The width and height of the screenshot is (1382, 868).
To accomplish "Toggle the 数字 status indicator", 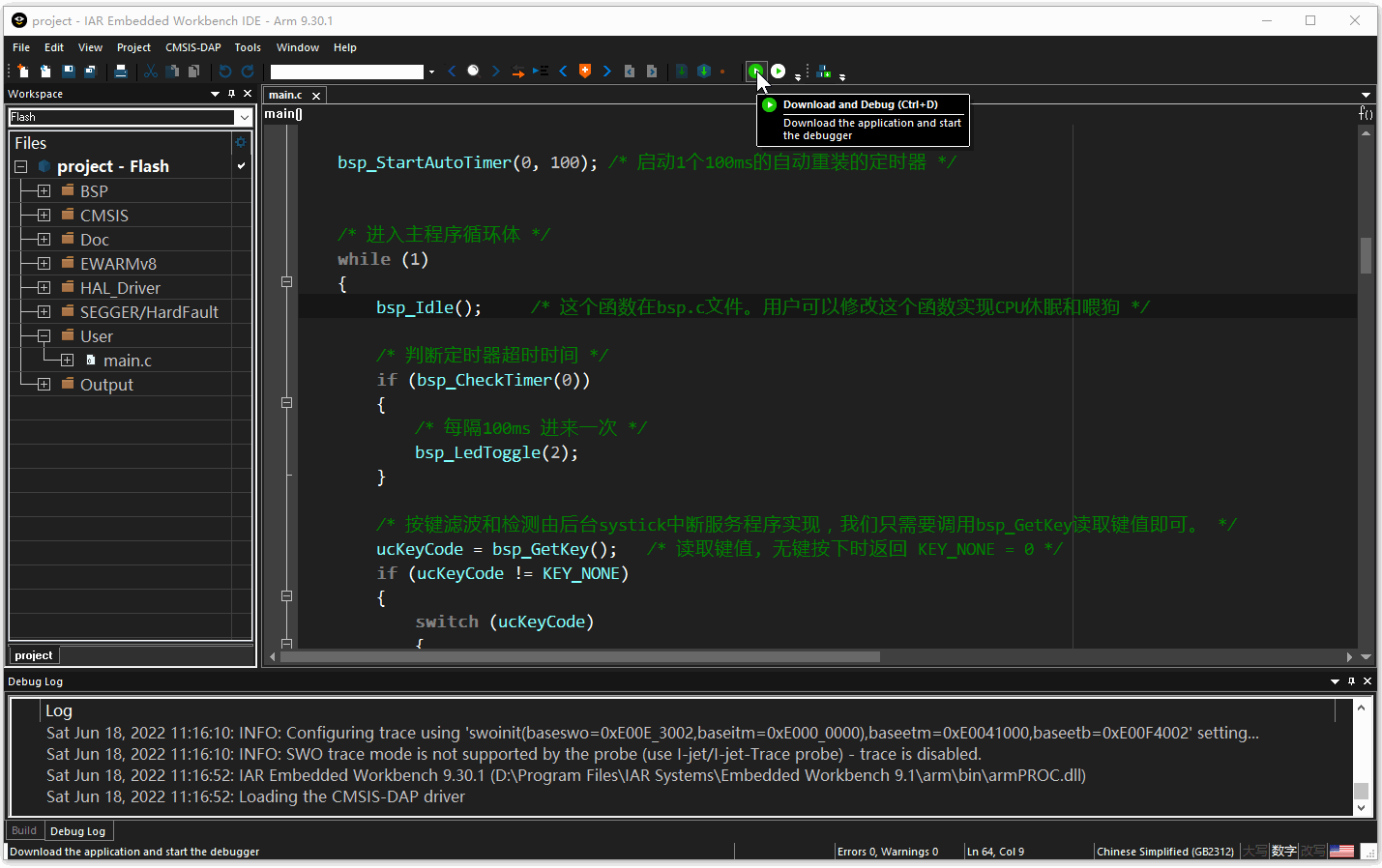I will pyautogui.click(x=1284, y=852).
